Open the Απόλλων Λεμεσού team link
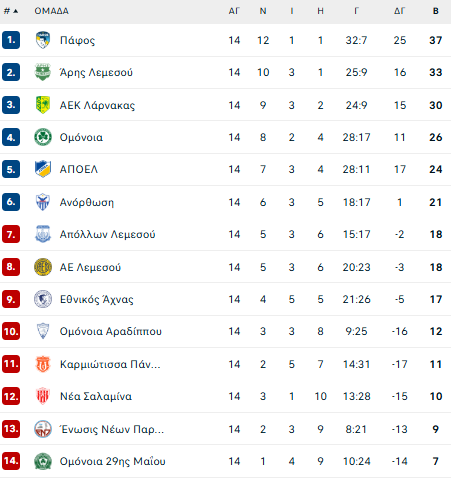Viewport: 451px width, 478px height. click(x=107, y=234)
